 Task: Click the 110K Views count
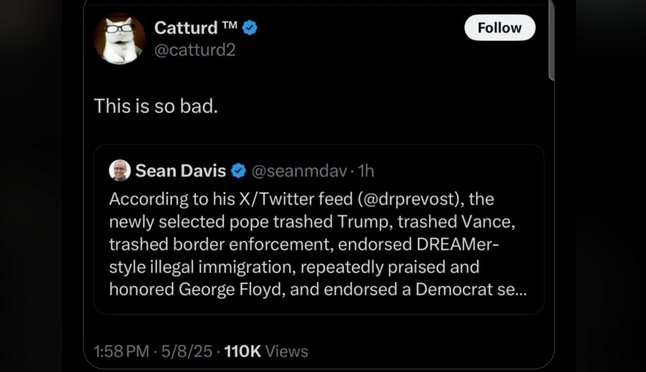(266, 351)
